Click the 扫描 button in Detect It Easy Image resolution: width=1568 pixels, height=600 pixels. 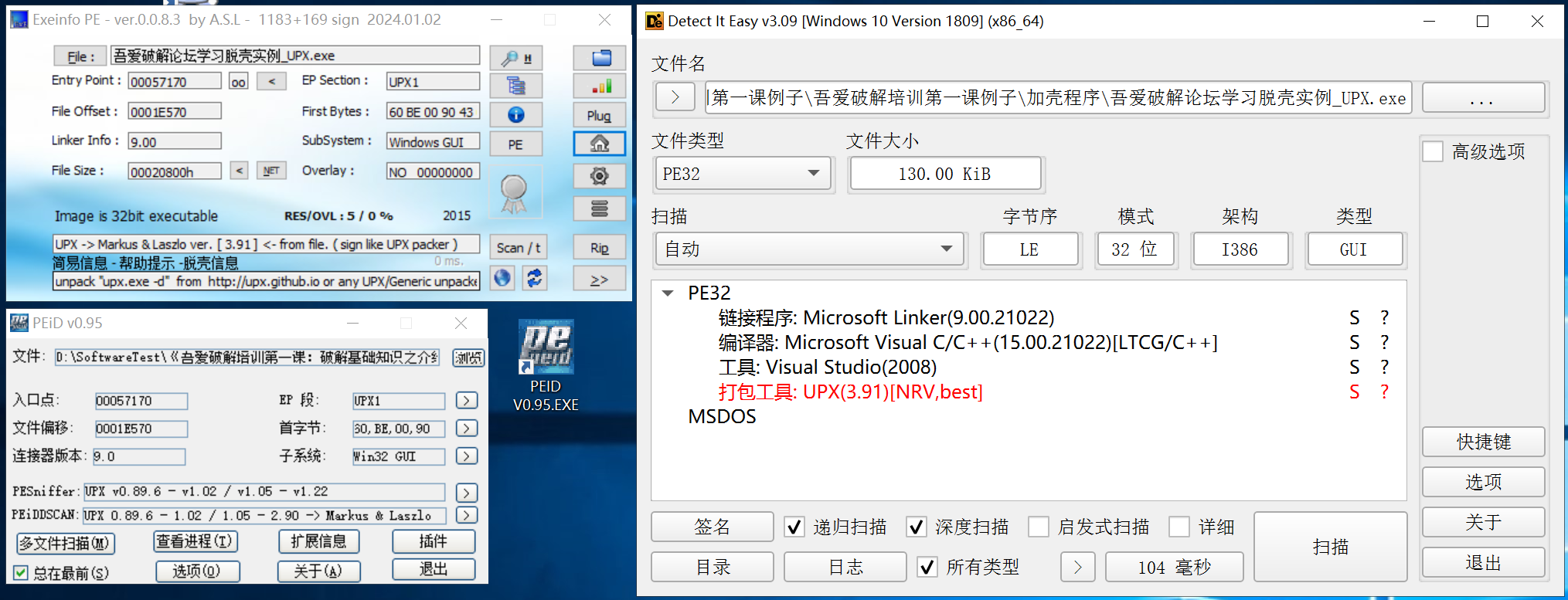[x=1329, y=547]
